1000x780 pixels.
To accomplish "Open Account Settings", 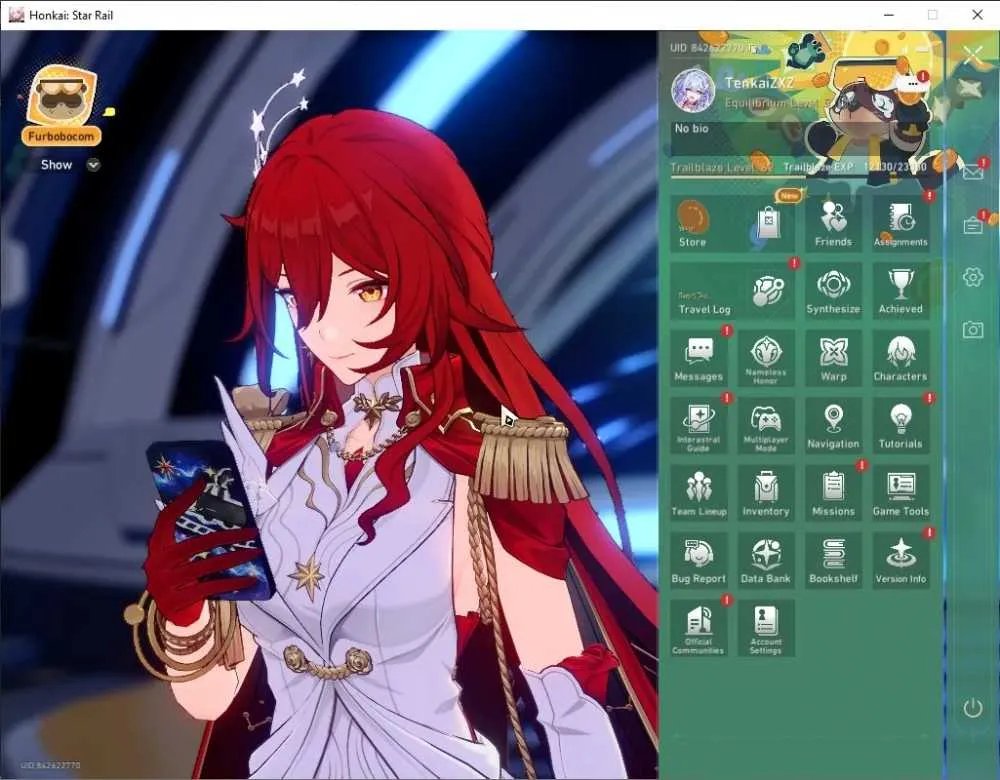I will 766,629.
